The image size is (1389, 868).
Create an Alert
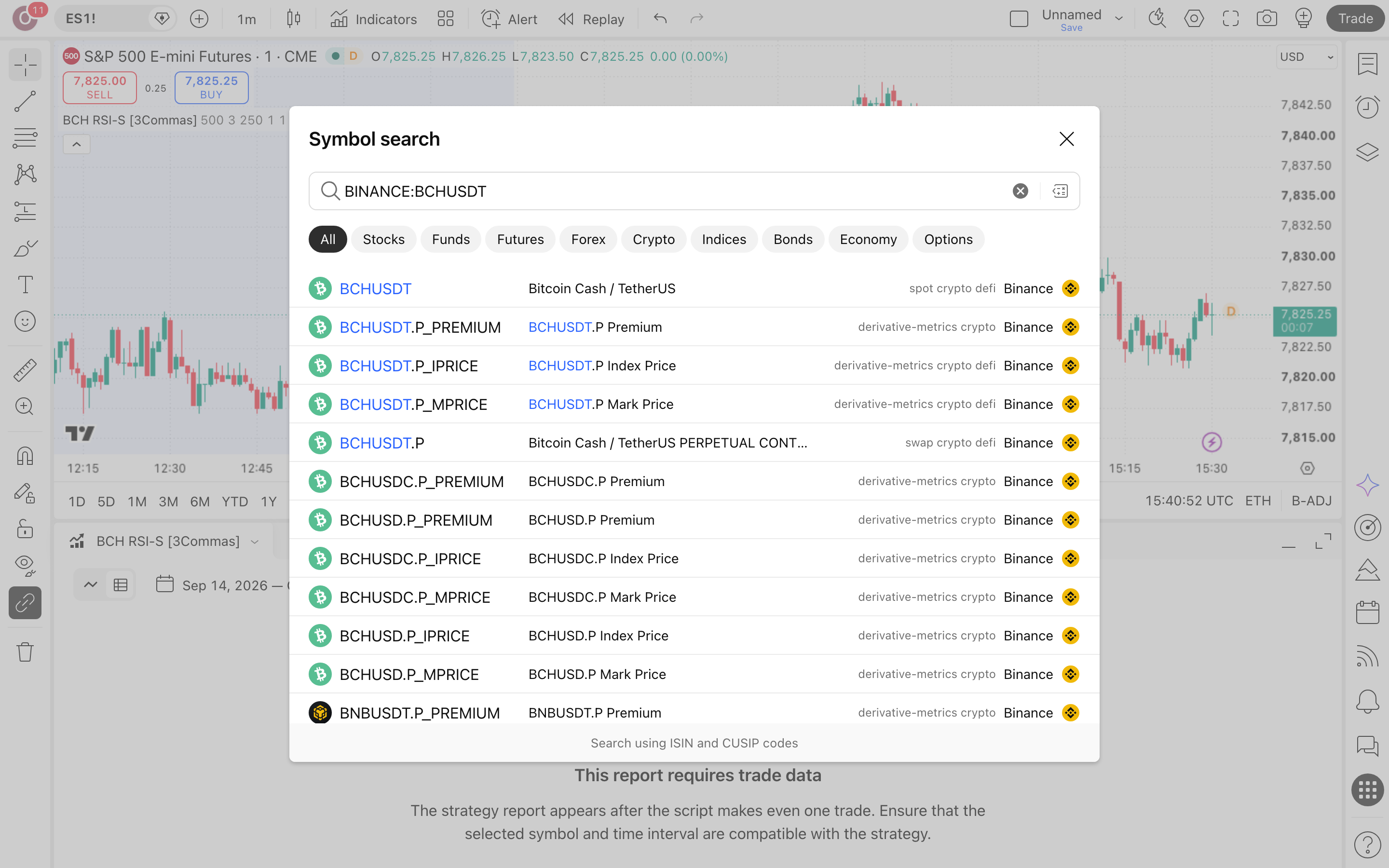pyautogui.click(x=509, y=19)
